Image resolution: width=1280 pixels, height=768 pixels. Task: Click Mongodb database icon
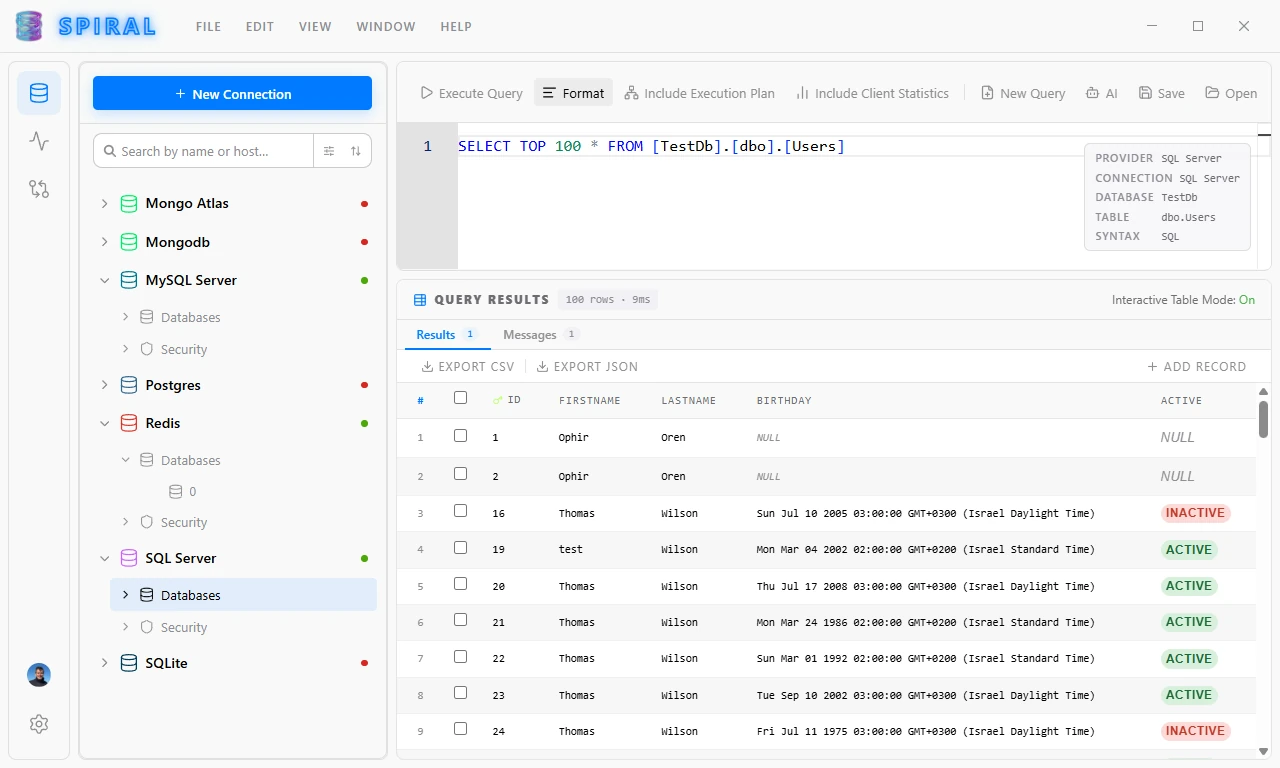point(129,242)
